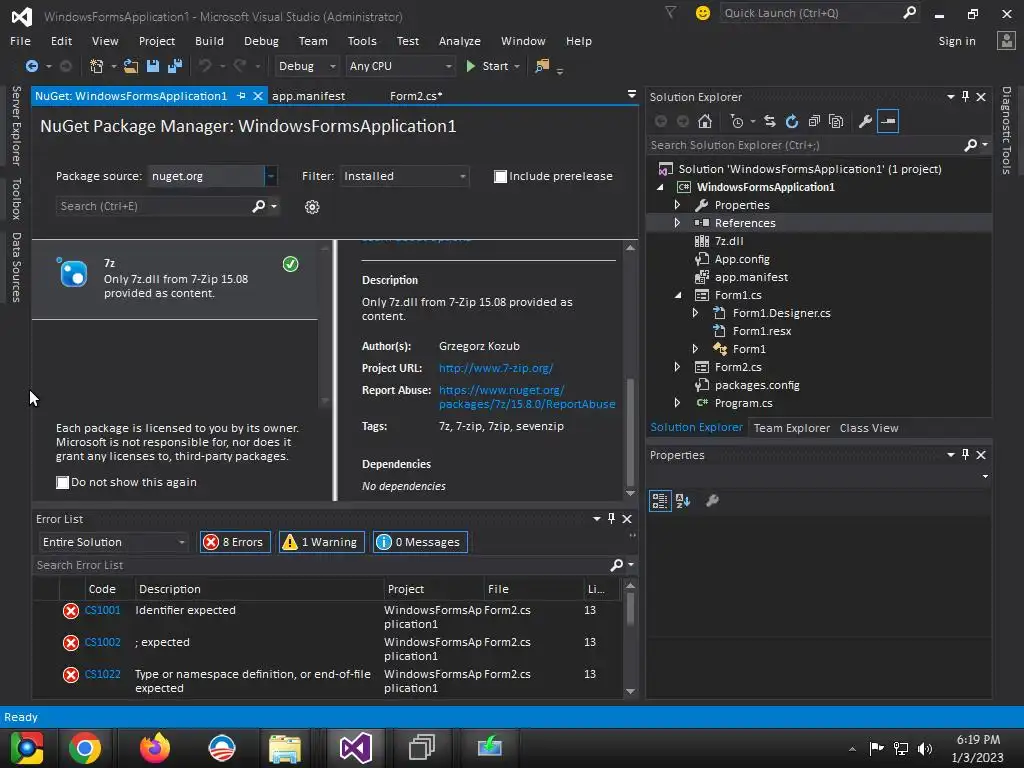Image resolution: width=1024 pixels, height=768 pixels.
Task: Toggle the 8 Errors filter button
Action: point(235,542)
